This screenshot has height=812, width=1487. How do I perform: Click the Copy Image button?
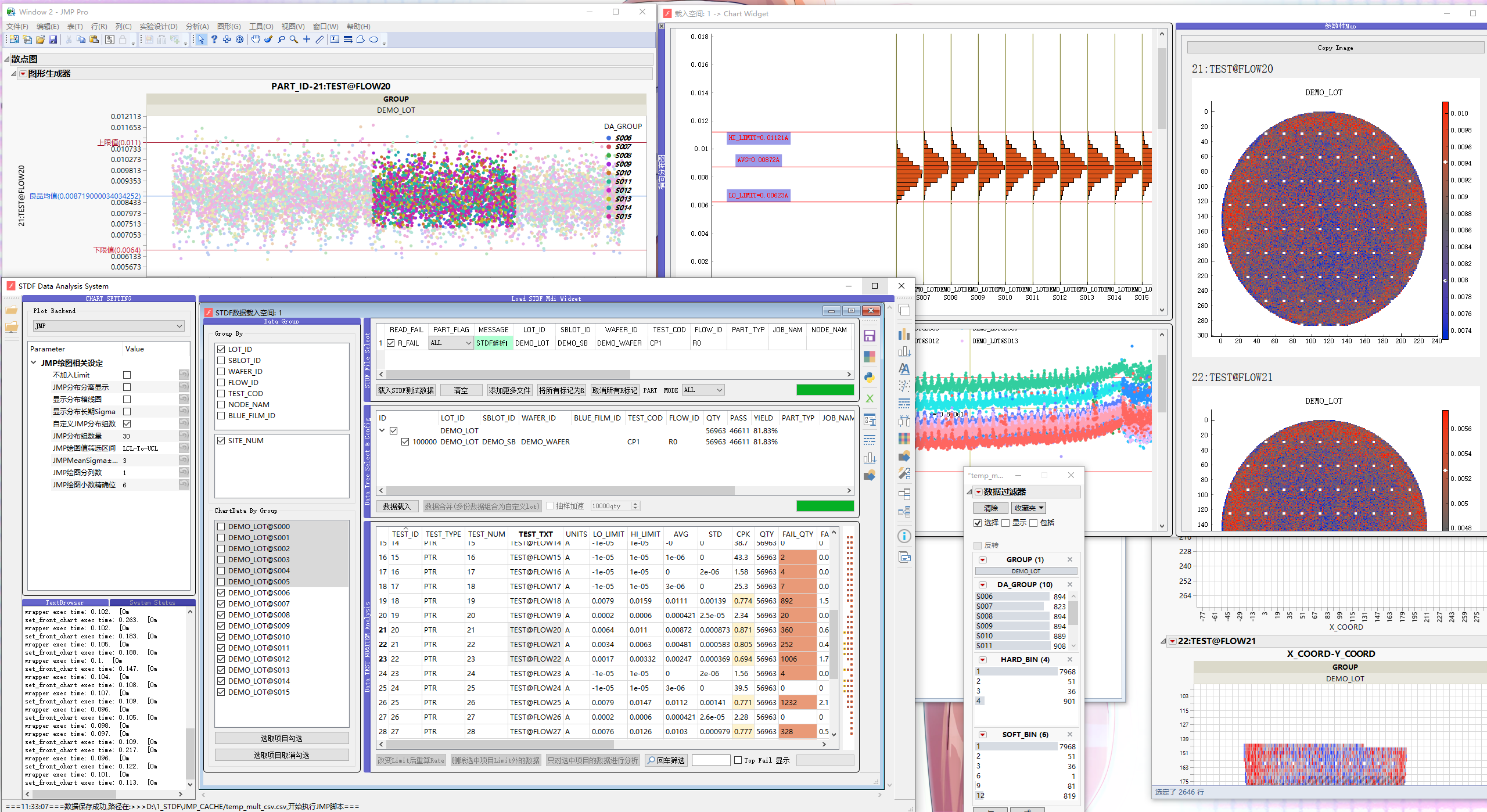1335,48
